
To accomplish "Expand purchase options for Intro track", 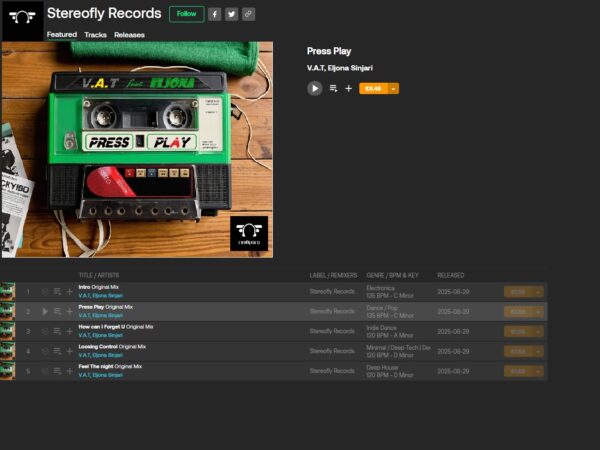I will 539,291.
